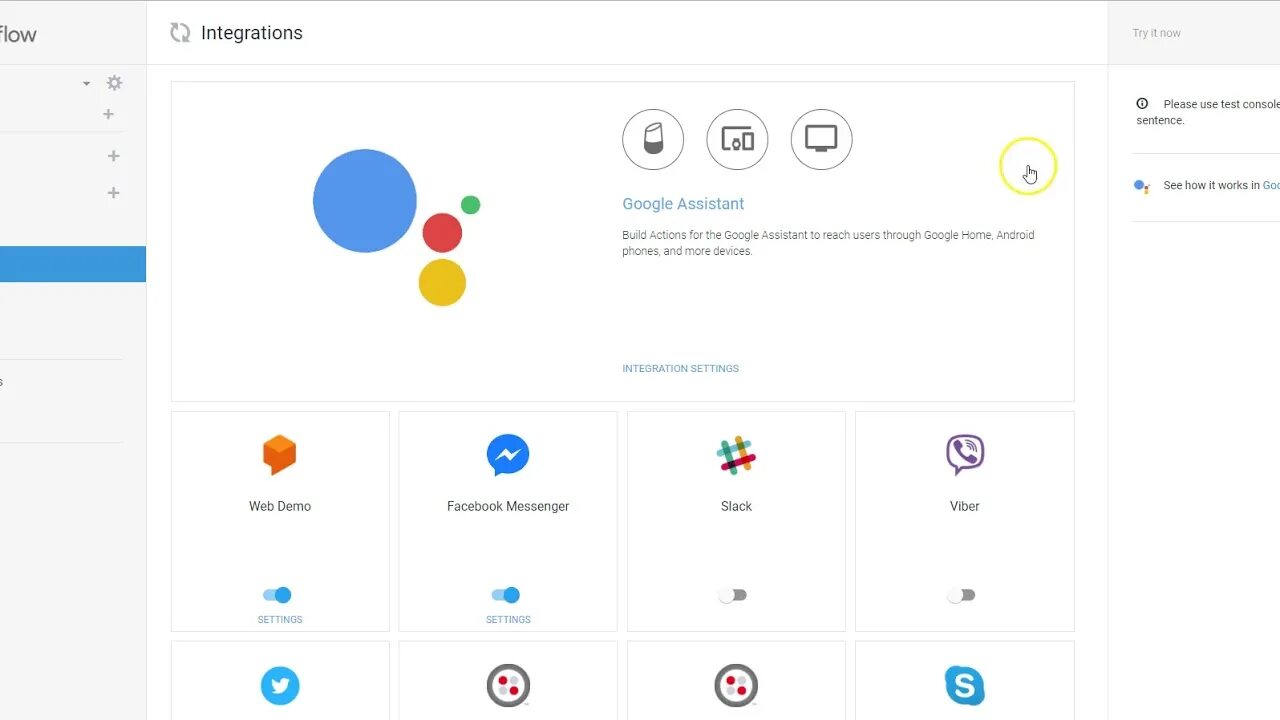Click the Slack label
This screenshot has height=720, width=1280.
point(736,506)
